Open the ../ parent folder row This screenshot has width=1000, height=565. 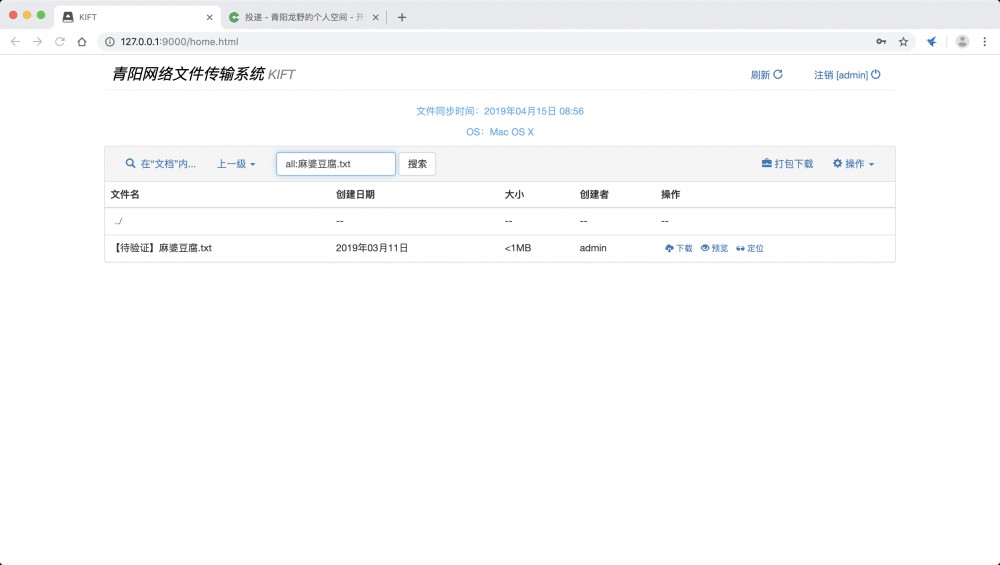pos(119,221)
